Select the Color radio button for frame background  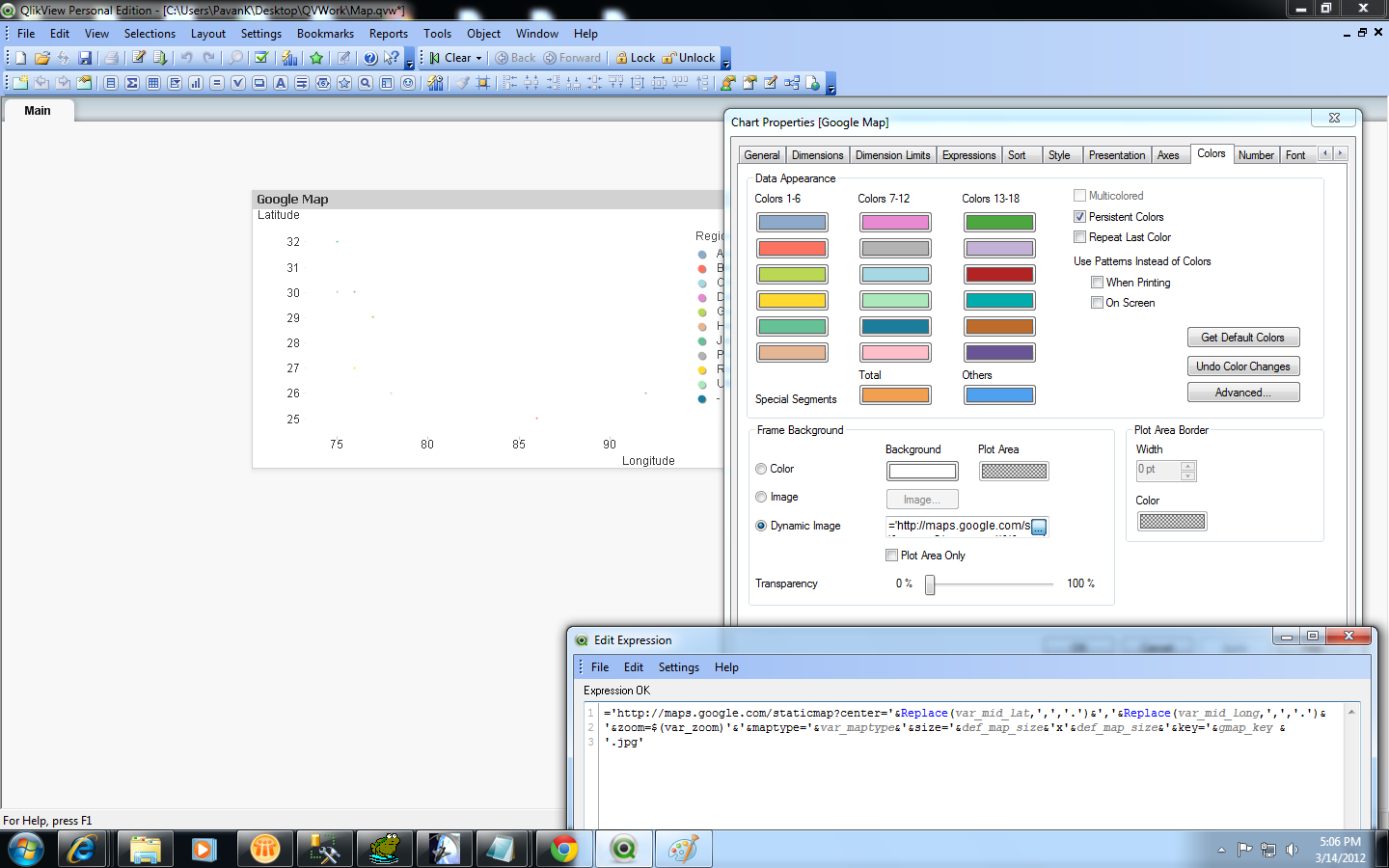[761, 469]
